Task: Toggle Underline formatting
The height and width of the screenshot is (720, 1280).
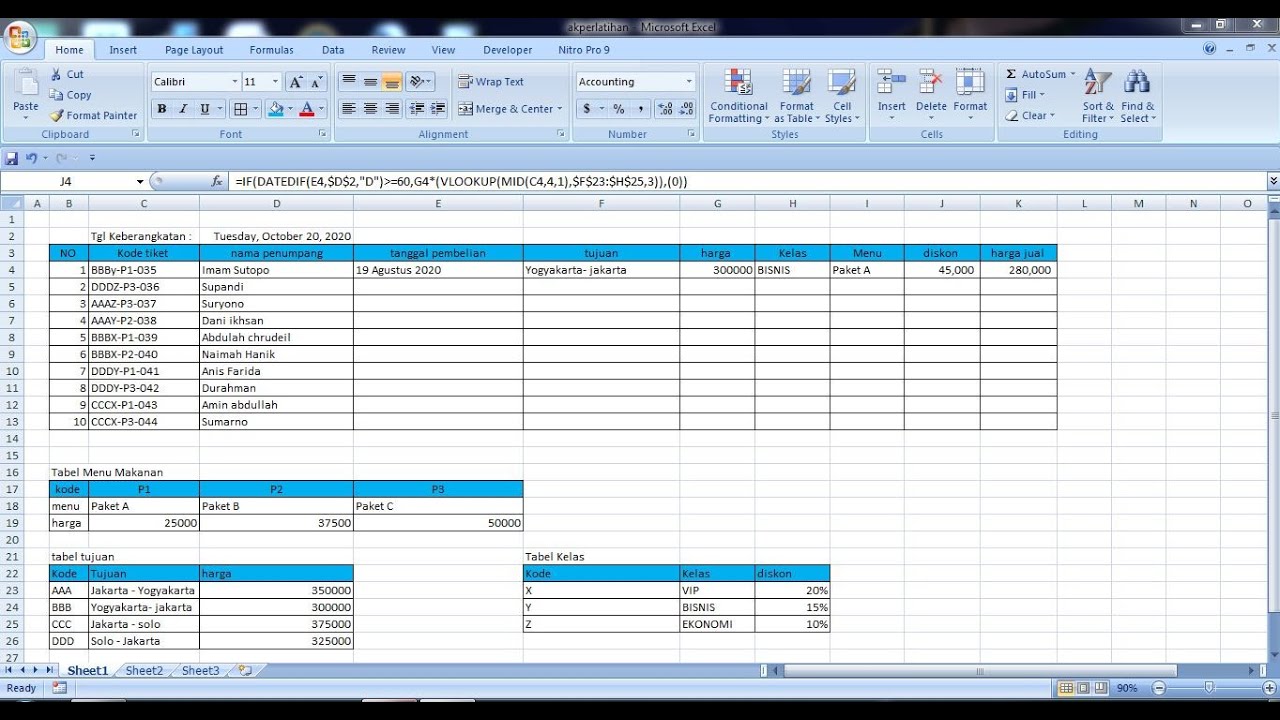Action: [x=205, y=109]
